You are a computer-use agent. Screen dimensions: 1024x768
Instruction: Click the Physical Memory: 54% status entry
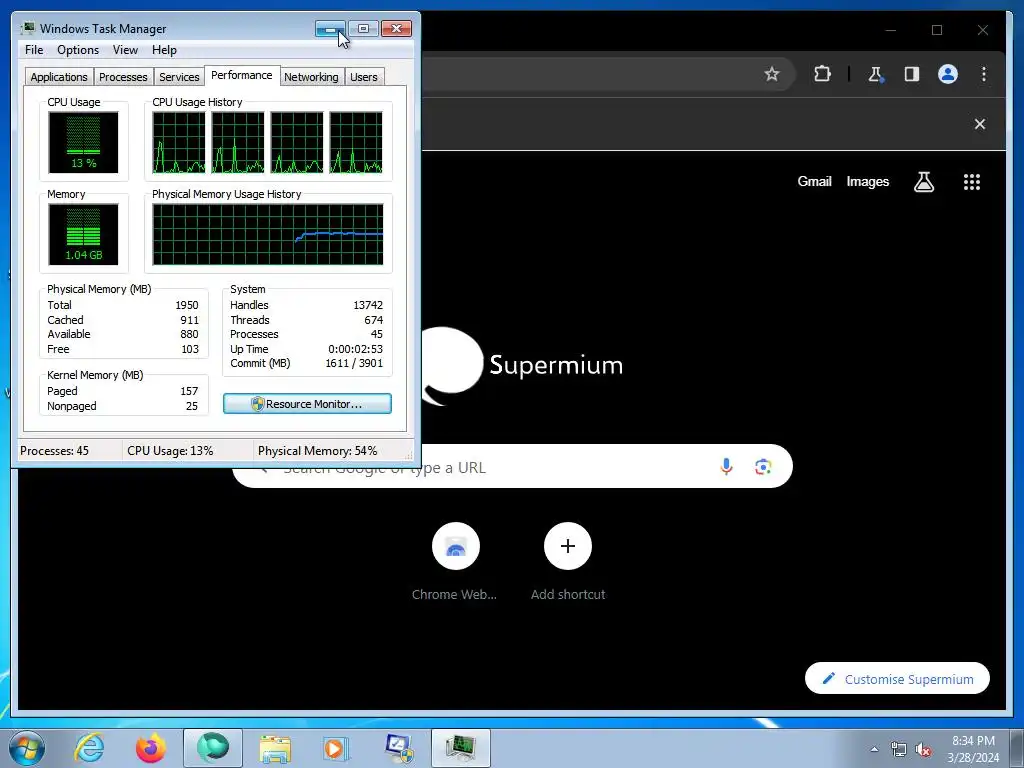pyautogui.click(x=317, y=451)
